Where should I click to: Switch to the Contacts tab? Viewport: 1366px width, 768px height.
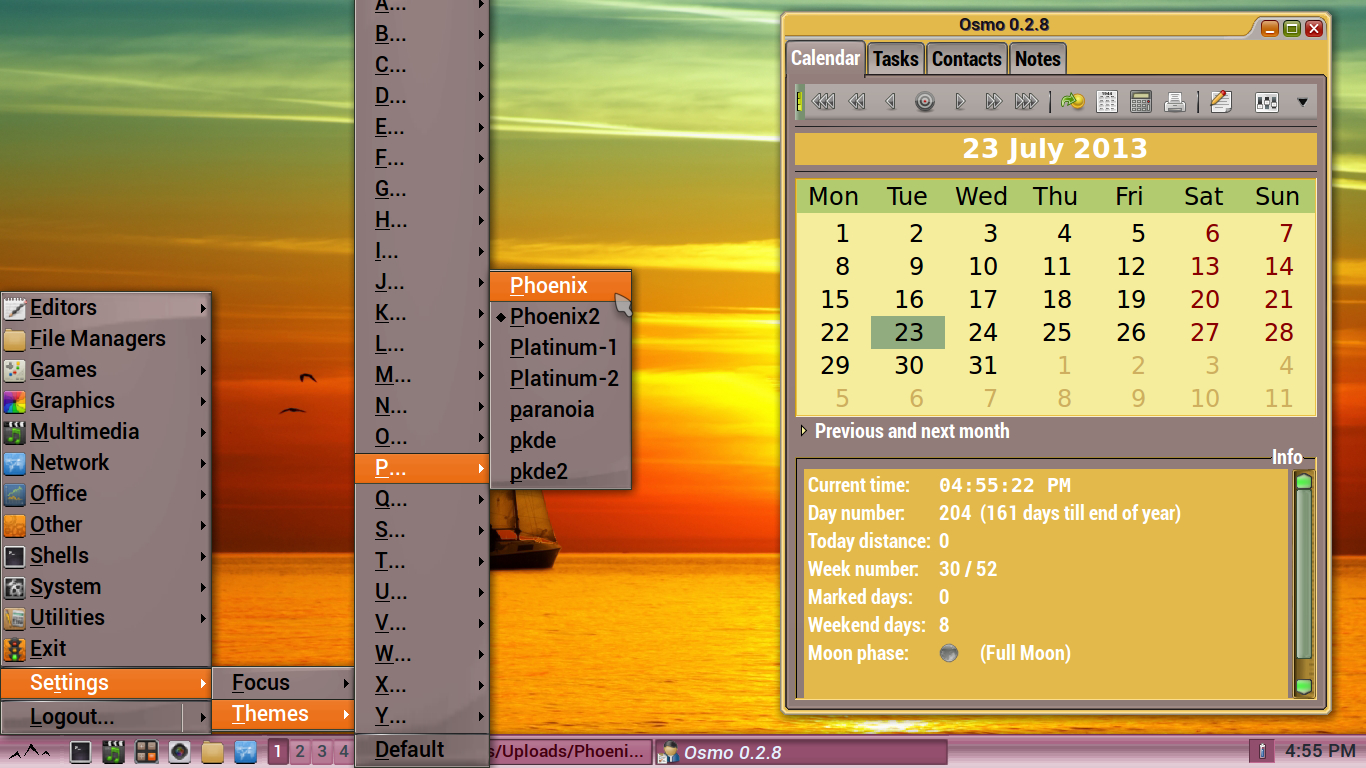pyautogui.click(x=967, y=59)
